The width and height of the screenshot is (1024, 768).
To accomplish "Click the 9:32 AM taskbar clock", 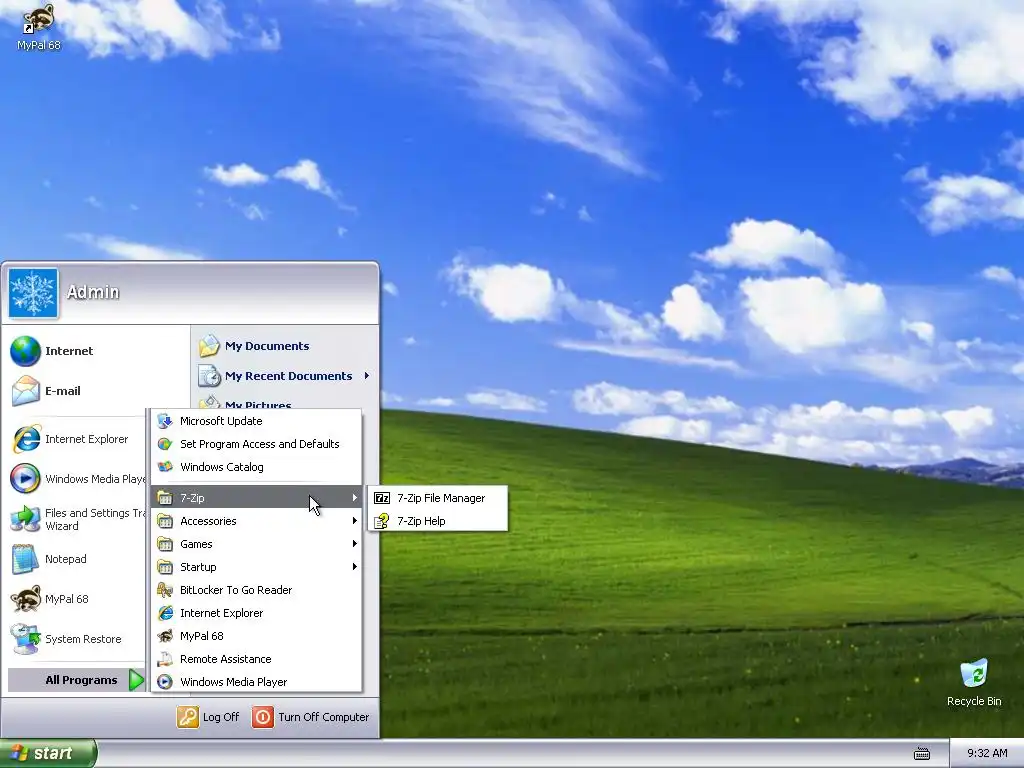I will 987,753.
